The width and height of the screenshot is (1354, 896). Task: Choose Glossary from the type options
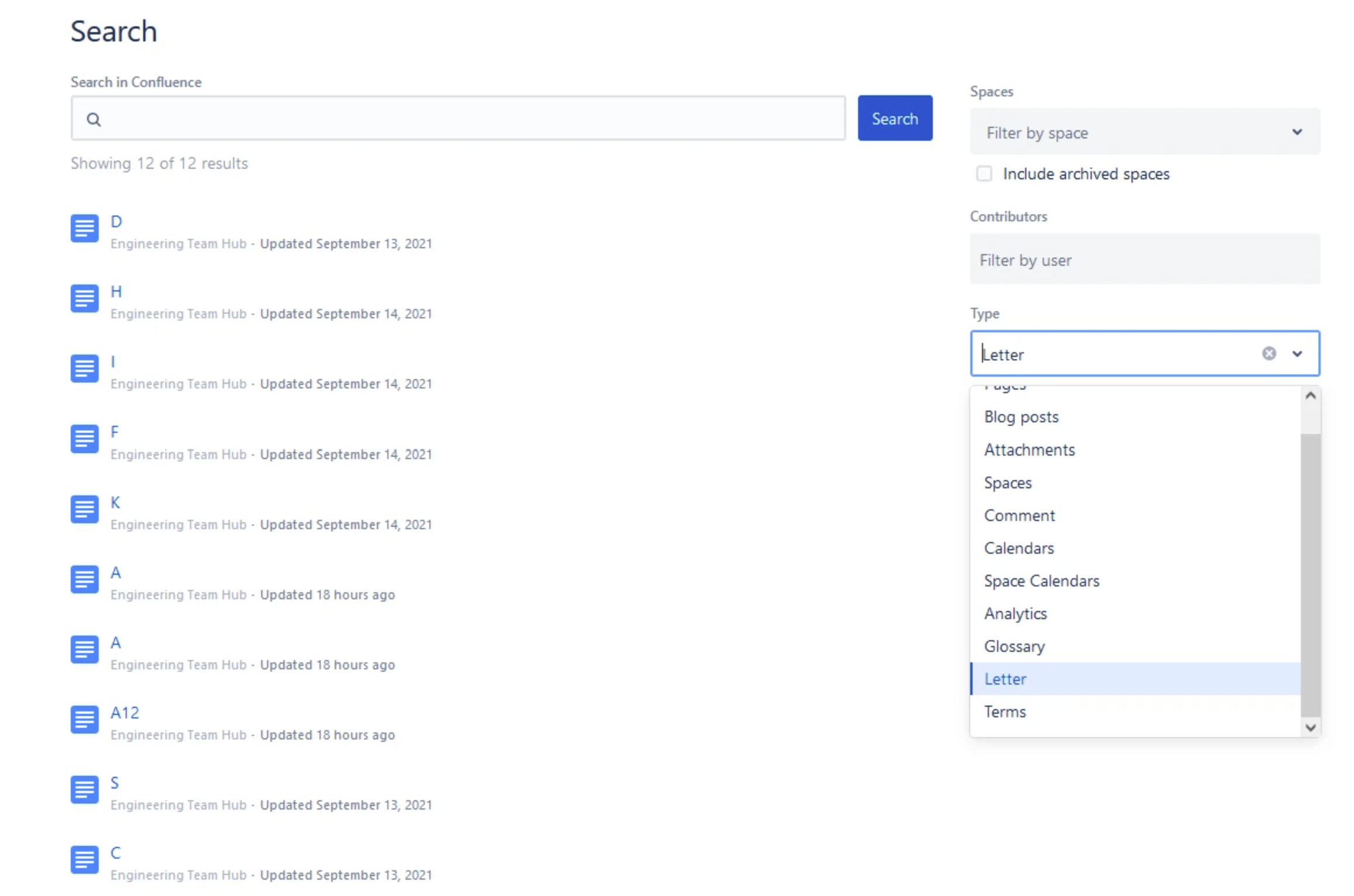1015,646
